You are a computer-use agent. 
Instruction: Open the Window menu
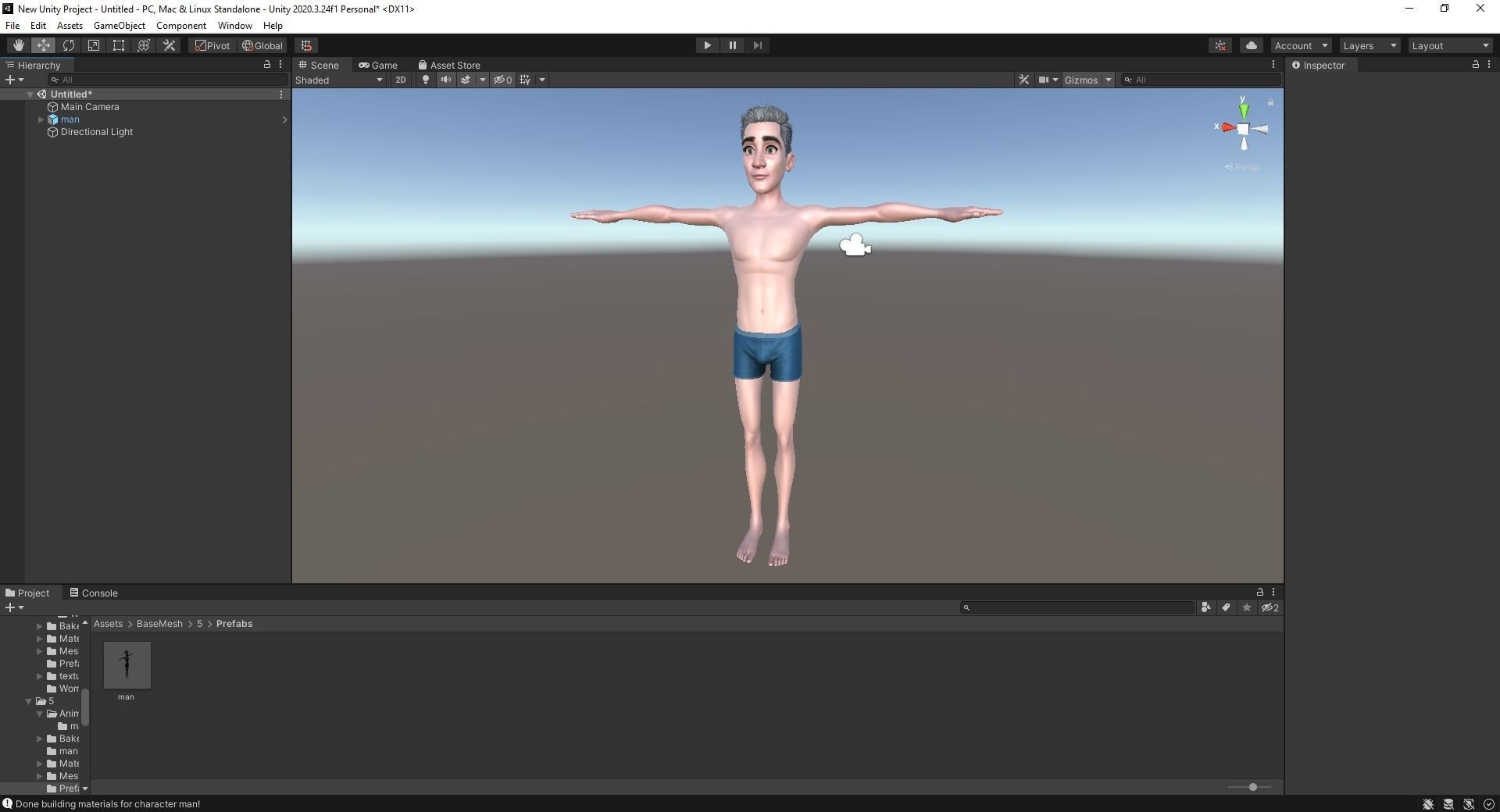[x=234, y=26]
